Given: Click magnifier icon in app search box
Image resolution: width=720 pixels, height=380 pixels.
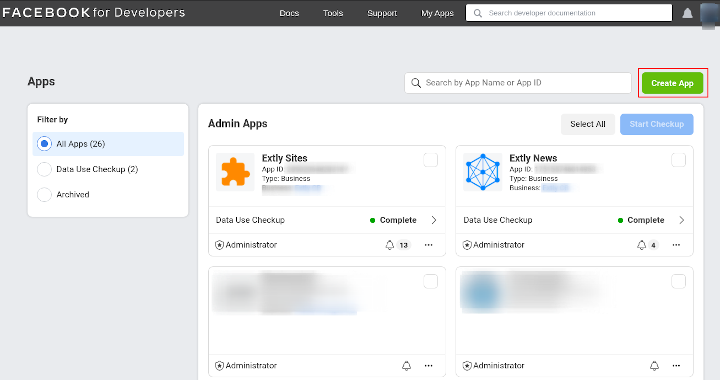Looking at the screenshot, I should point(416,83).
